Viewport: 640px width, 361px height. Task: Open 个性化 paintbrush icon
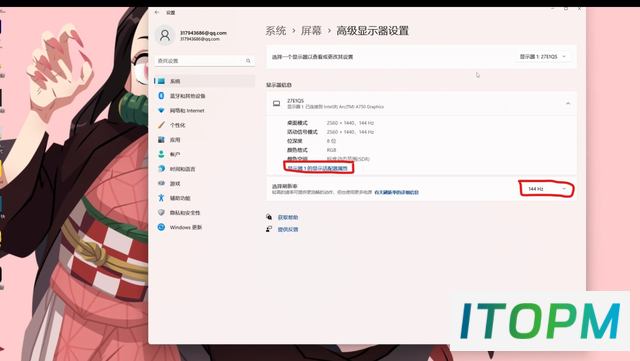pyautogui.click(x=161, y=125)
